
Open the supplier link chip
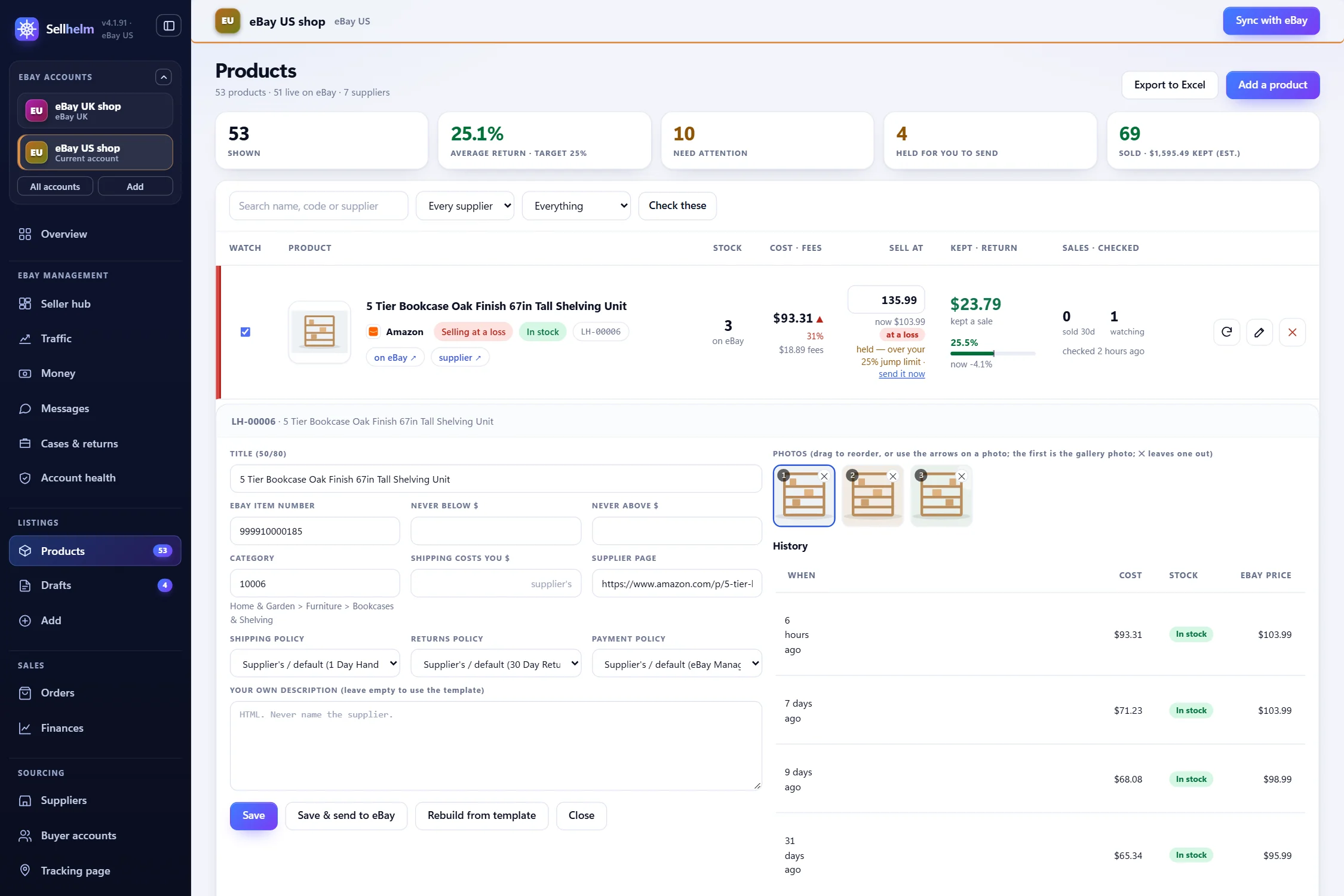[459, 357]
